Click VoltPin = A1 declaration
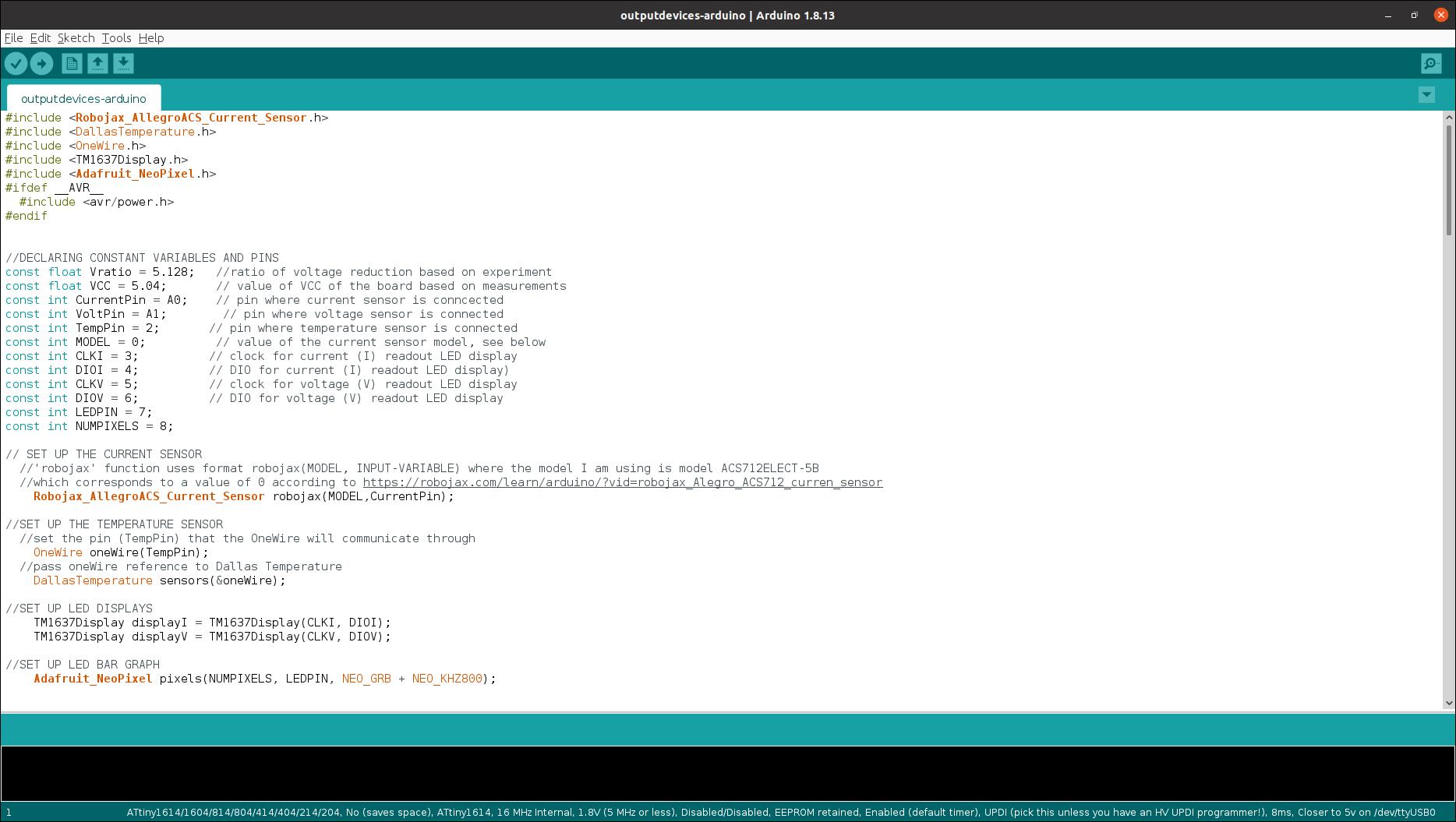 click(86, 314)
